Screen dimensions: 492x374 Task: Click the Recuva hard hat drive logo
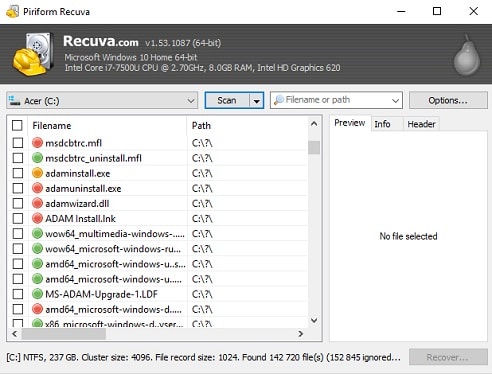click(34, 54)
